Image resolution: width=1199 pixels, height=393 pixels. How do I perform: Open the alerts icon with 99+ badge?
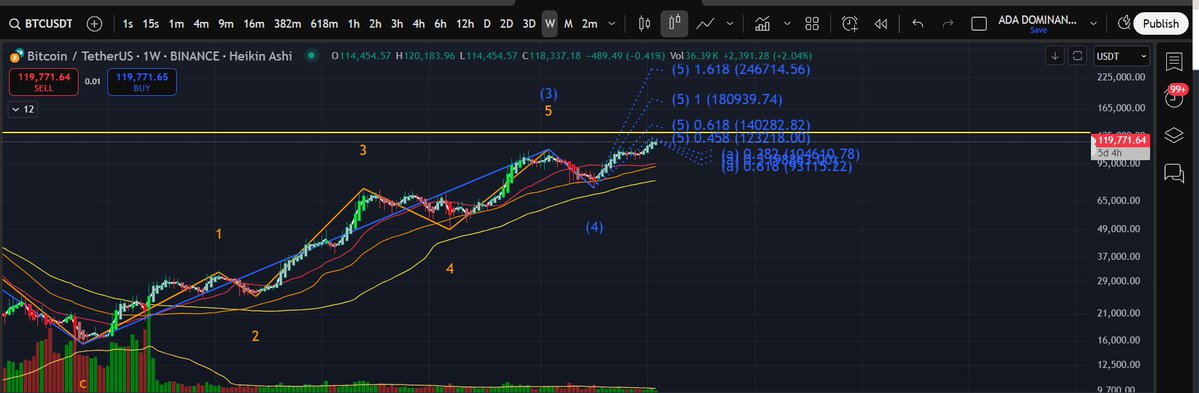click(x=1174, y=97)
